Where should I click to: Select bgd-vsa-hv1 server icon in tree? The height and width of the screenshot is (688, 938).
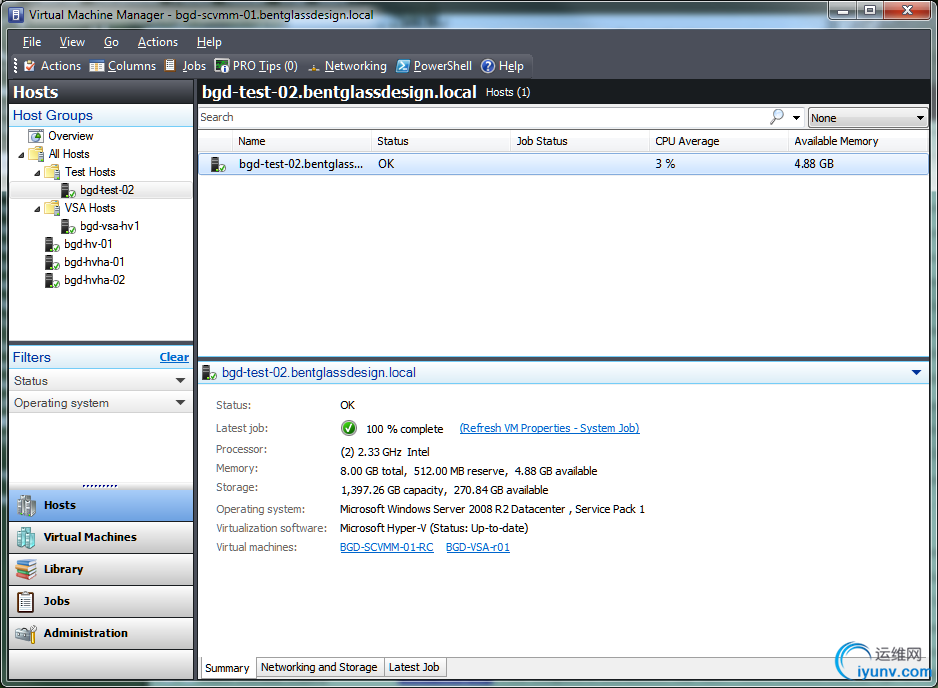pyautogui.click(x=68, y=226)
